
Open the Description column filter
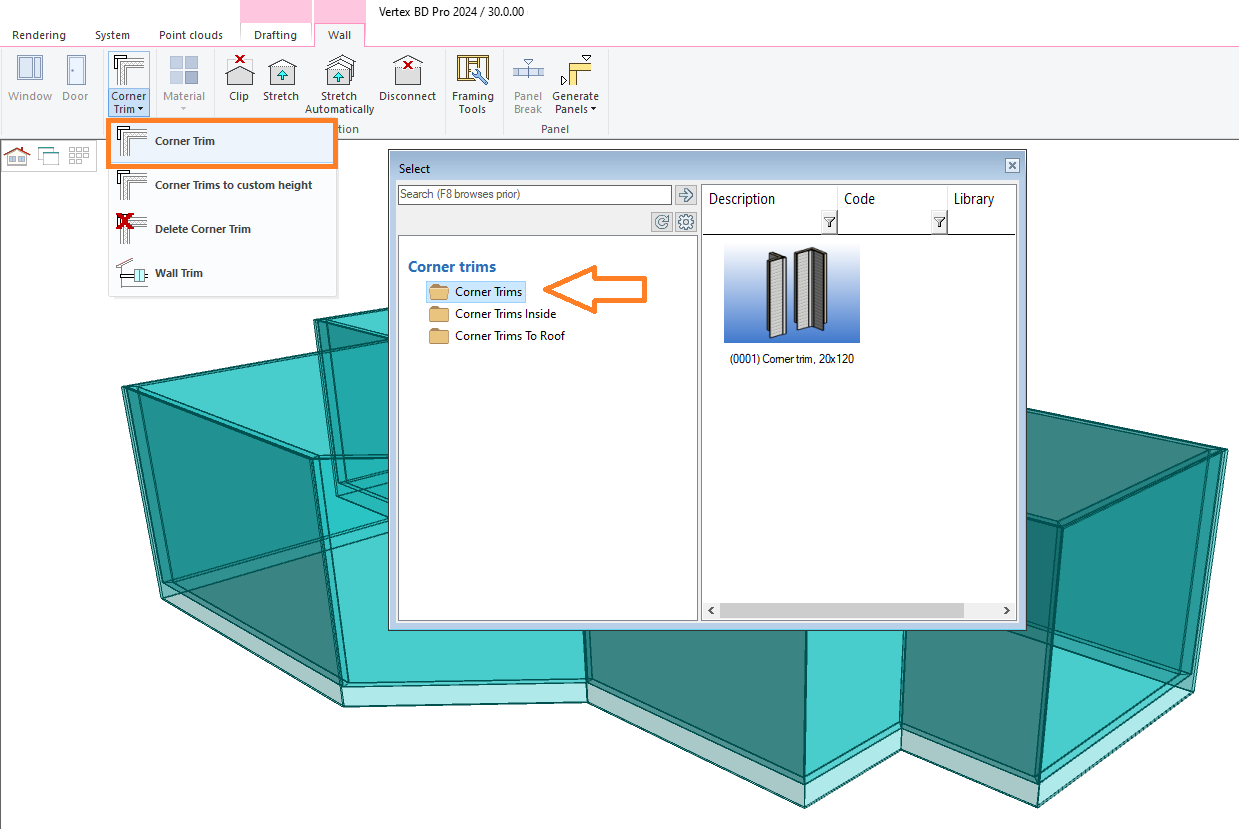pyautogui.click(x=829, y=222)
